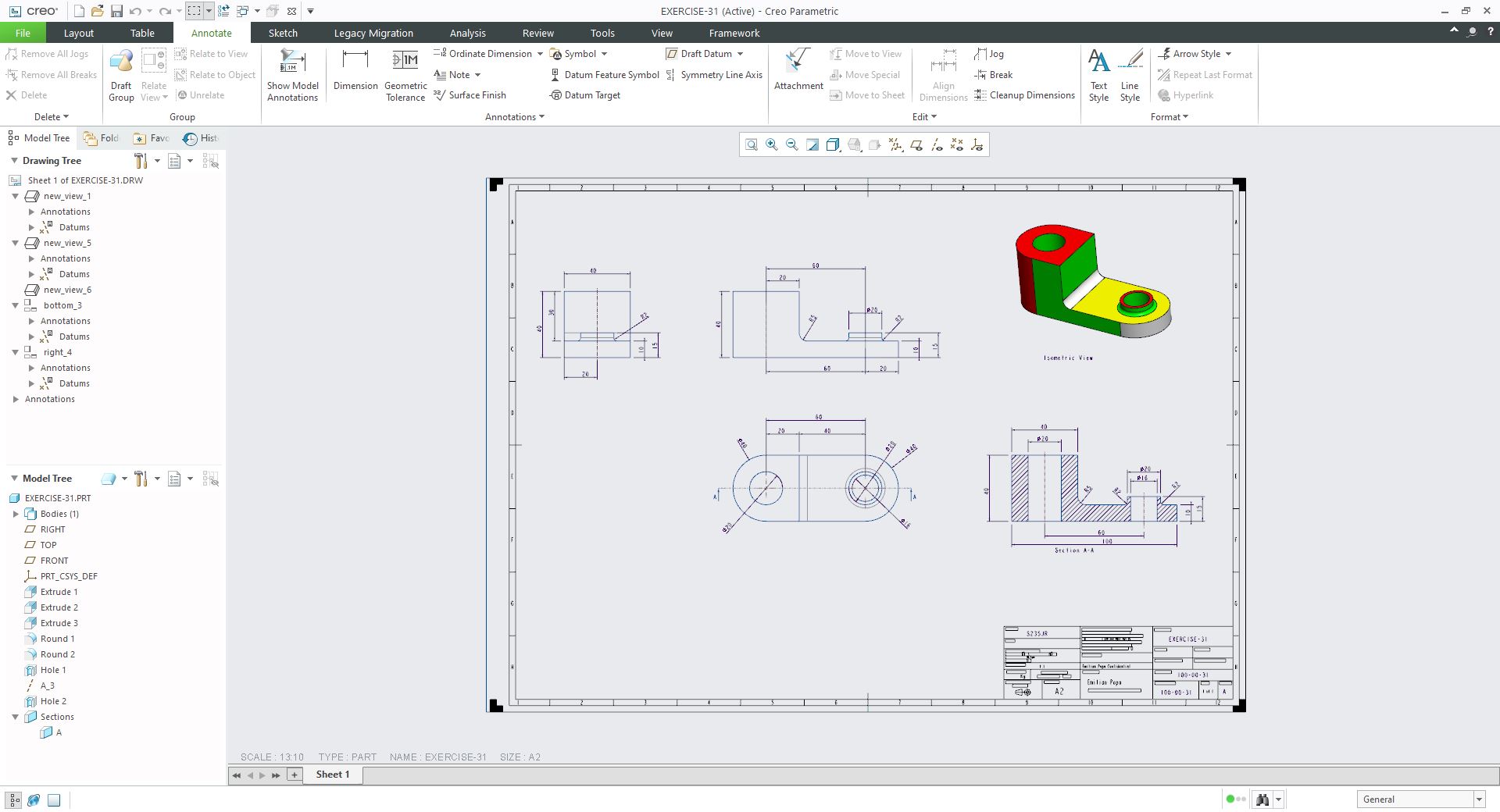Expand the Bodies (1) node
The height and width of the screenshot is (812, 1500).
(x=16, y=514)
